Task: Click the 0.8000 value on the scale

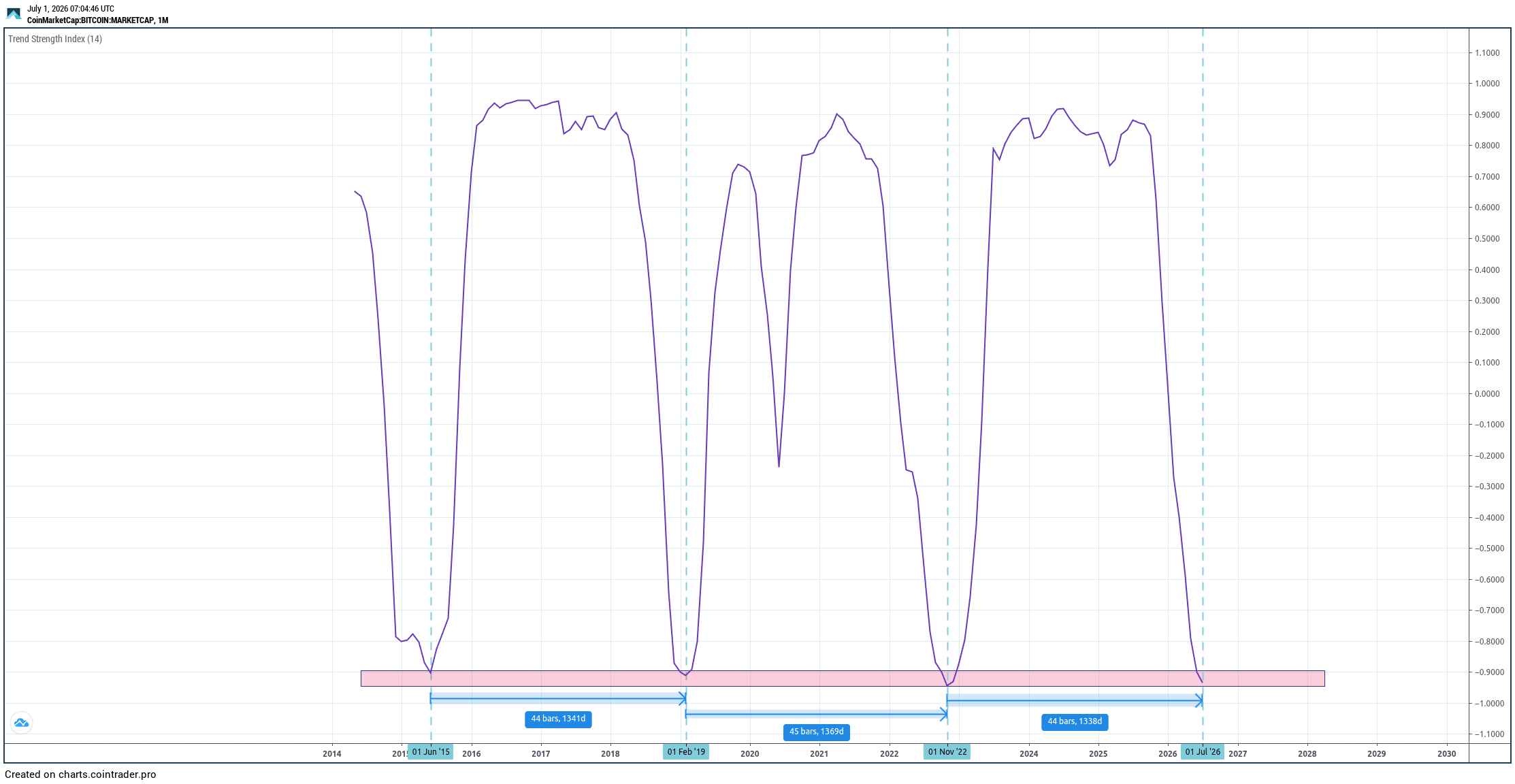Action: tap(1487, 146)
